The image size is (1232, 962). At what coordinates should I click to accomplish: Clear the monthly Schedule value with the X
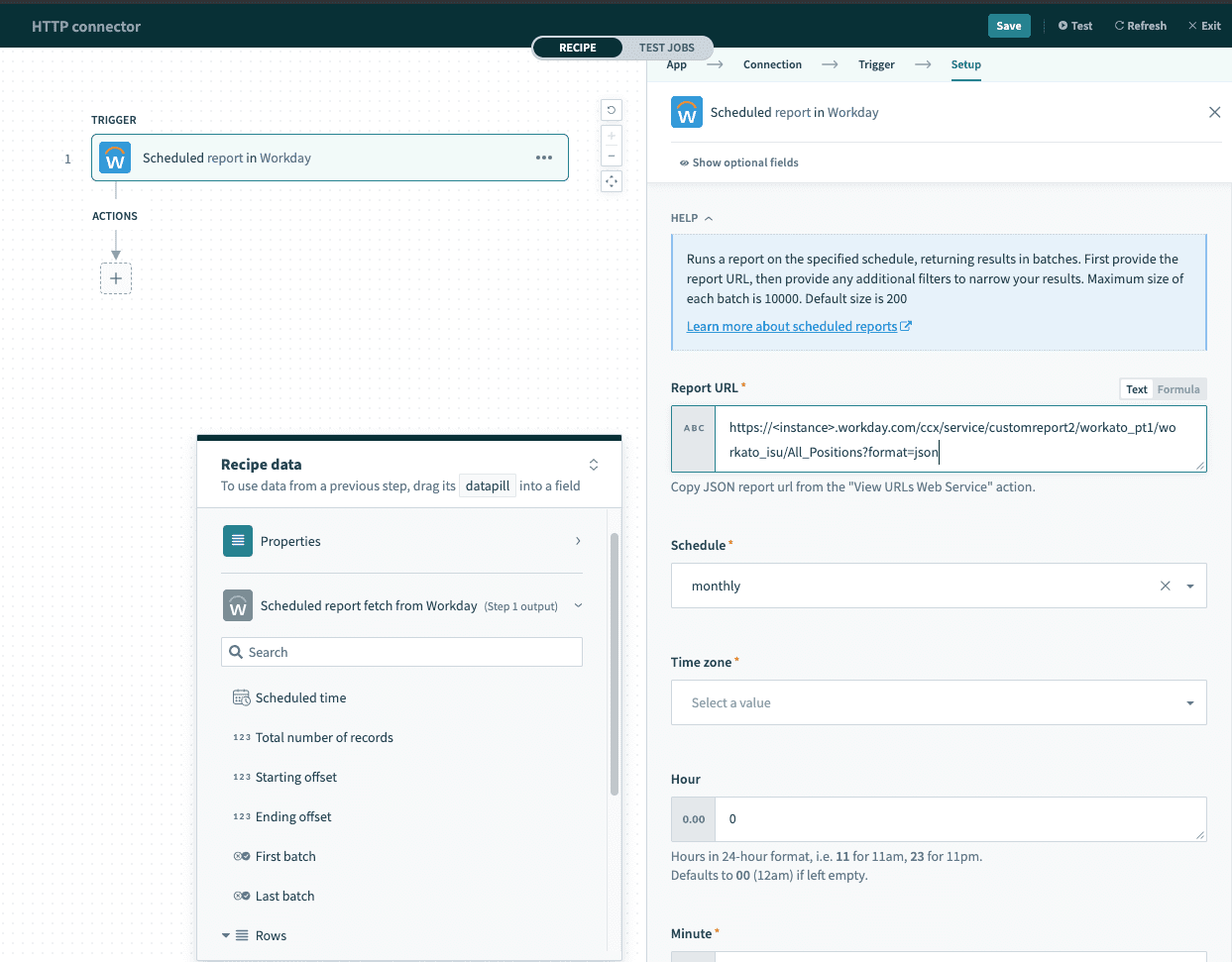tap(1165, 586)
